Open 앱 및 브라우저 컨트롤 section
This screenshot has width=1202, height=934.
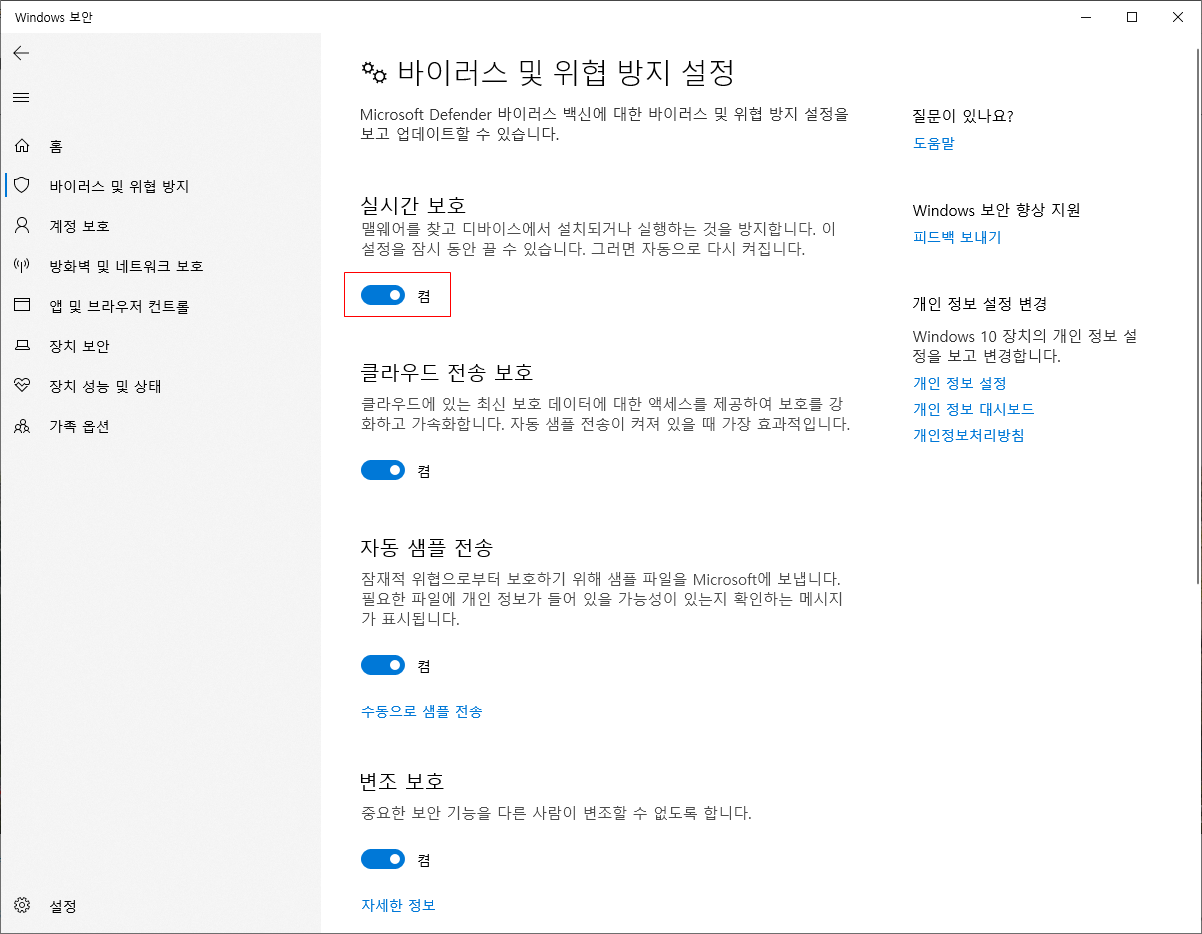(x=160, y=306)
